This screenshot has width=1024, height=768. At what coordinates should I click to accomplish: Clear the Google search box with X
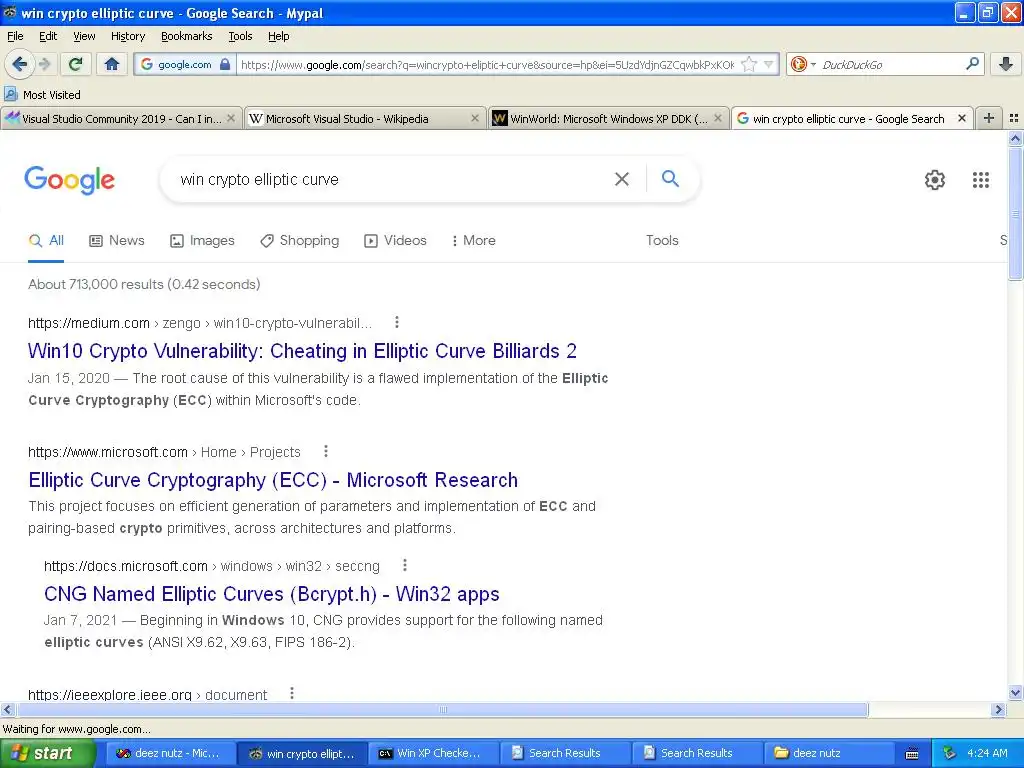click(x=622, y=179)
